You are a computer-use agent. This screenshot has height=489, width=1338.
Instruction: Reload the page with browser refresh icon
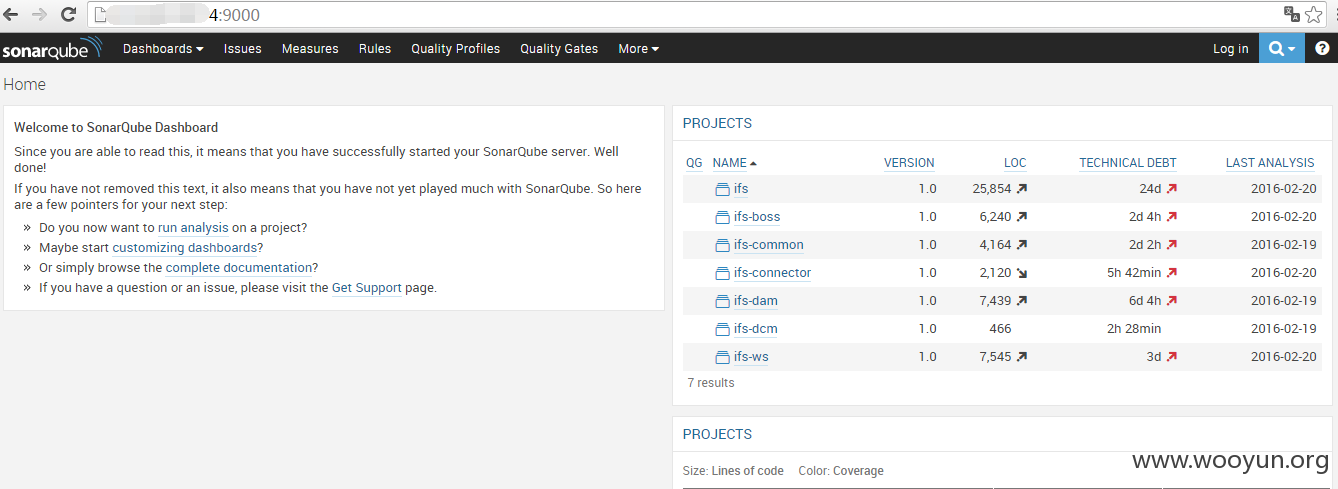click(68, 14)
